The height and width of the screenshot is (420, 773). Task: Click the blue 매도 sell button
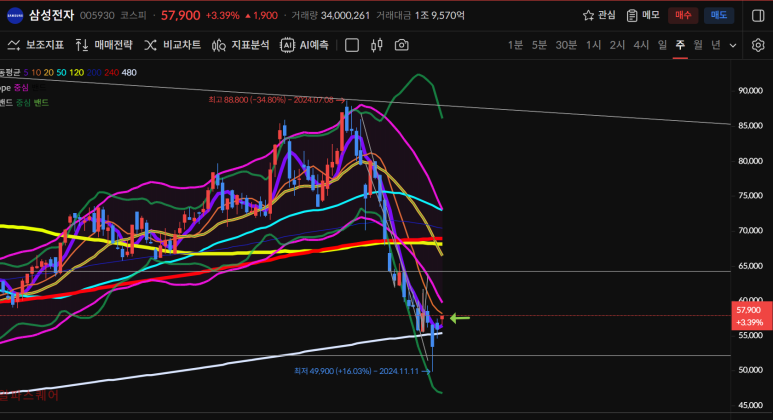pos(719,15)
